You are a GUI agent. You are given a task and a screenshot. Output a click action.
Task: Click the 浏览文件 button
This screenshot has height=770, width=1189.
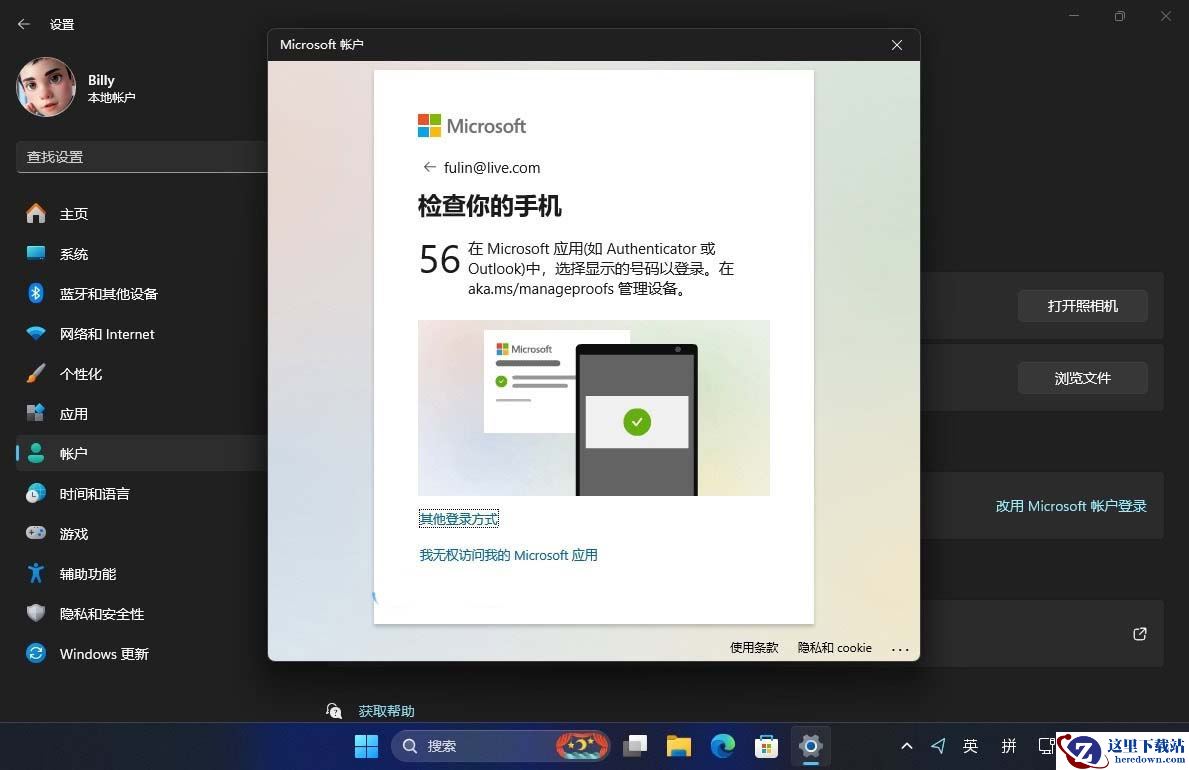pos(1083,378)
